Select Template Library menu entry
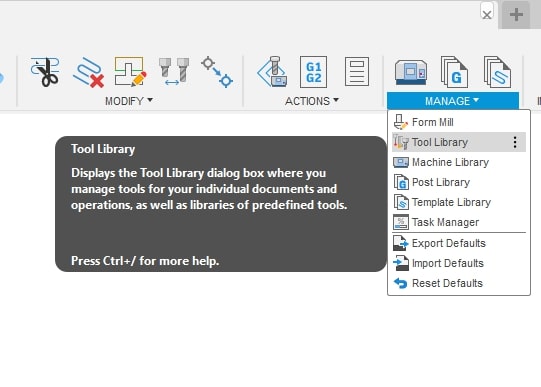Screen dimensions: 541x387 (459, 202)
